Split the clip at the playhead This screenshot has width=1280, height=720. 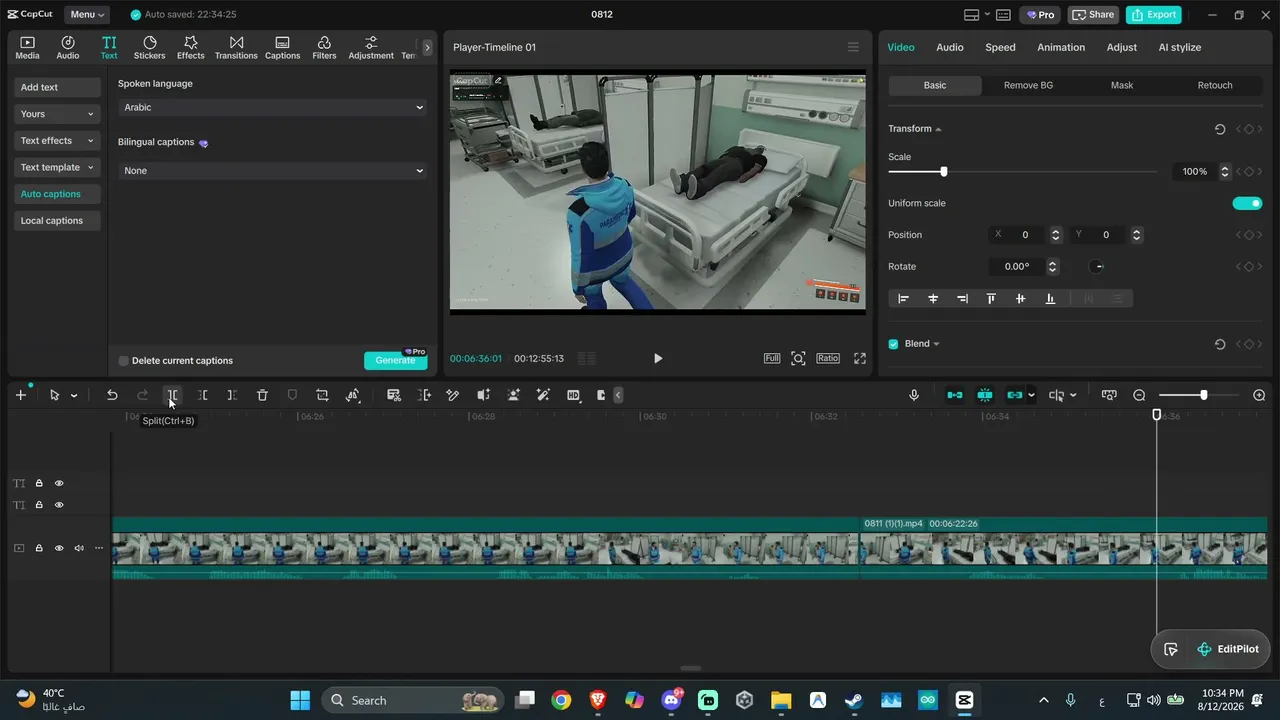[172, 395]
